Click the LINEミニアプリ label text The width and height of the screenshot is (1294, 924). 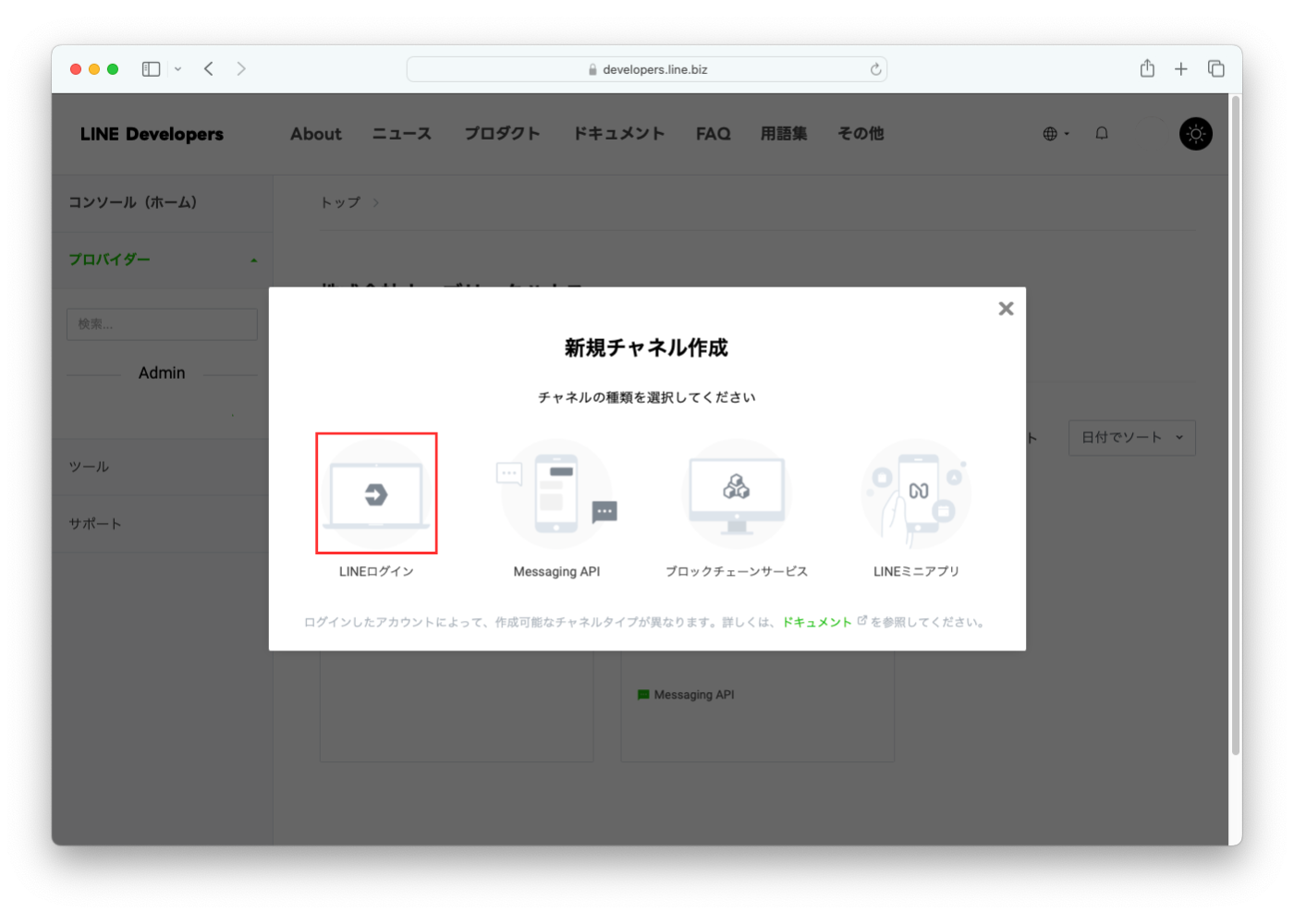(916, 572)
